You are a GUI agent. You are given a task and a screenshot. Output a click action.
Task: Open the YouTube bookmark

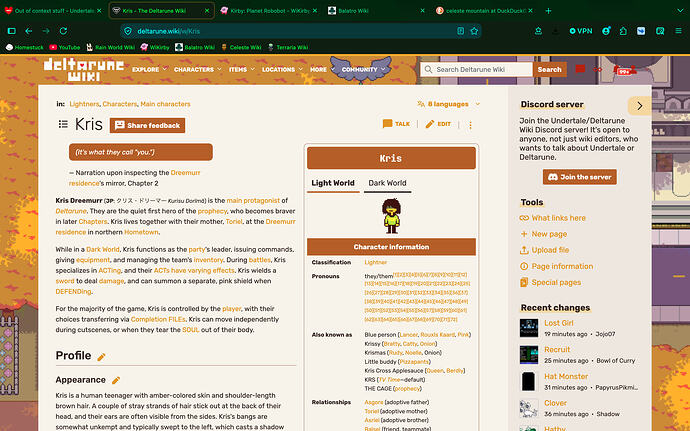pos(65,47)
